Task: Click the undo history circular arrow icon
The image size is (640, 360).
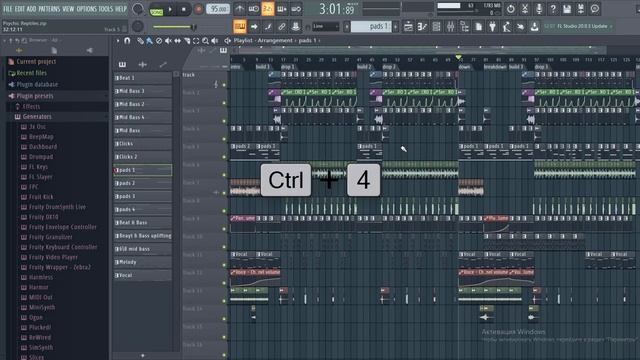Action: (x=511, y=9)
